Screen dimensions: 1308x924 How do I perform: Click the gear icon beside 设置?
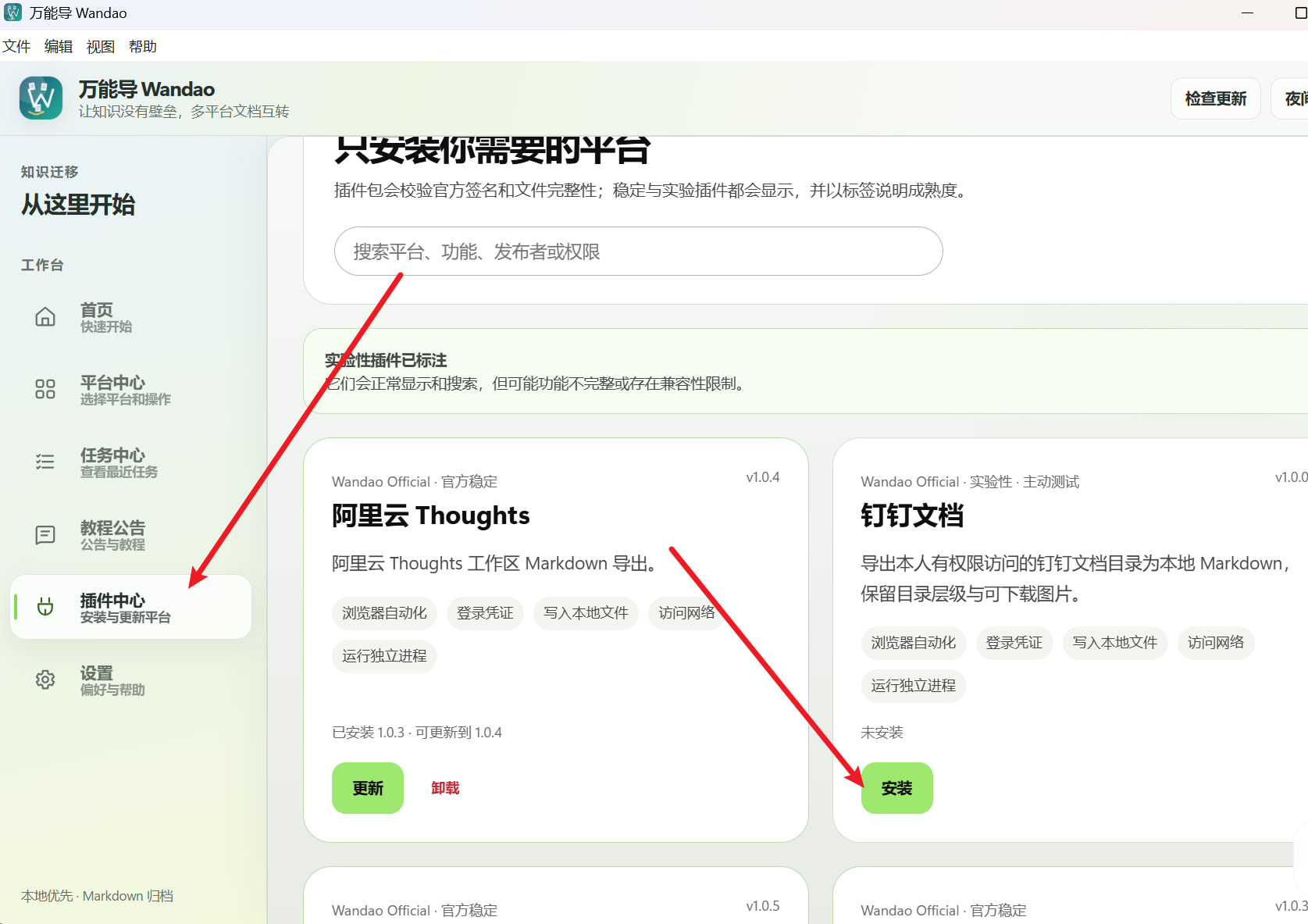45,680
